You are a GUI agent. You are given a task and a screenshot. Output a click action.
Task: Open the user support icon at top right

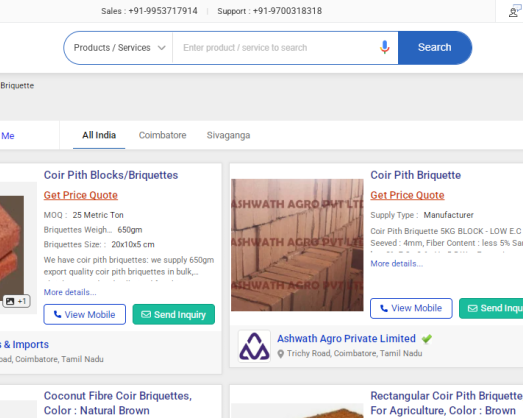(514, 11)
